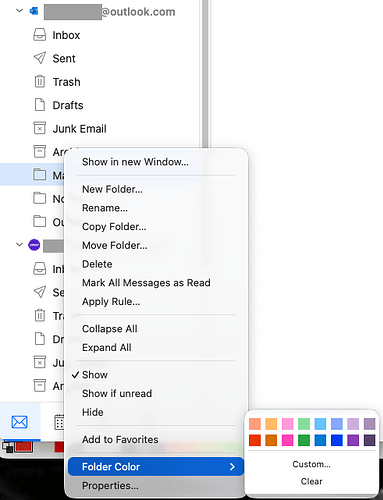383x500 pixels.
Task: Click the Junk box icon of second account
Action: coord(40,362)
